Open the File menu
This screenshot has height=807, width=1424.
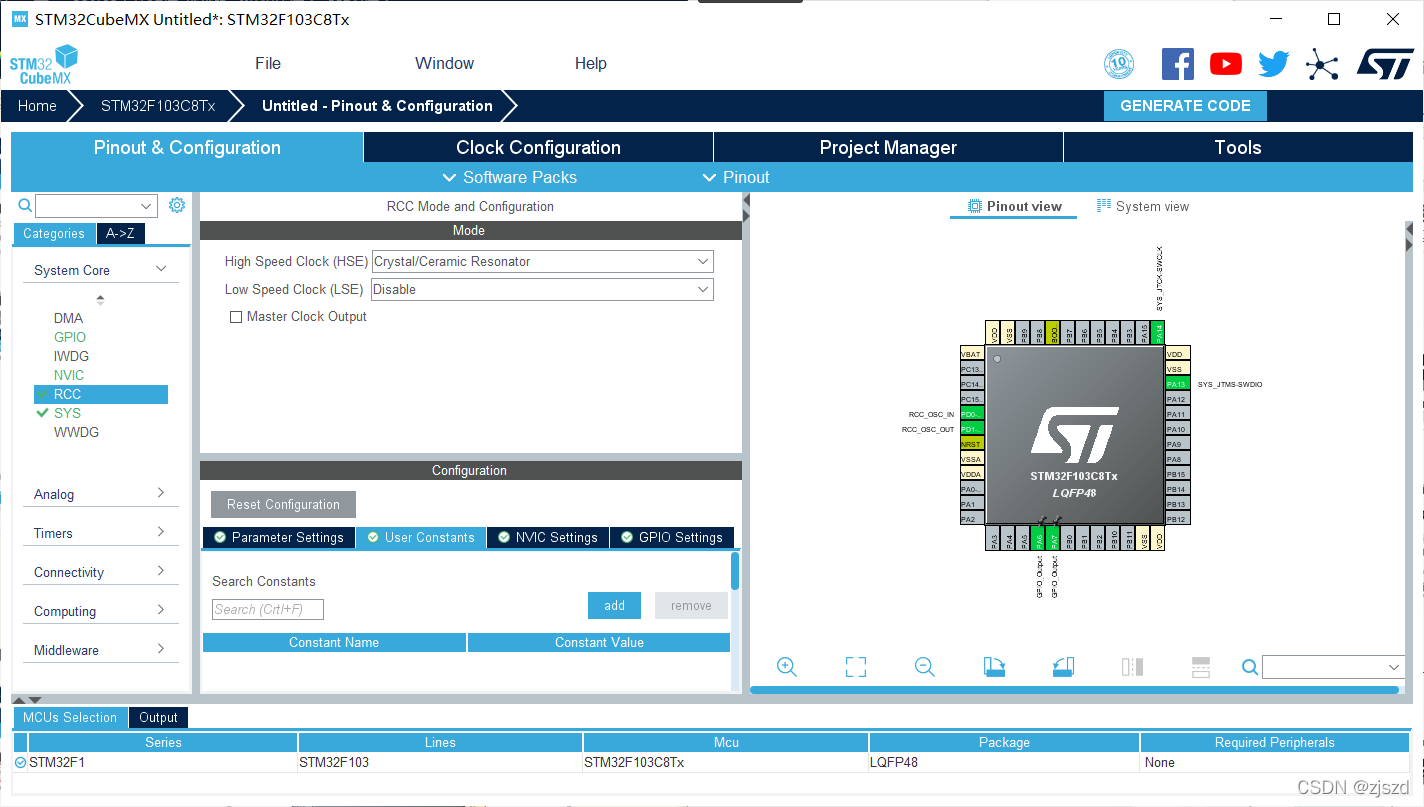click(268, 63)
